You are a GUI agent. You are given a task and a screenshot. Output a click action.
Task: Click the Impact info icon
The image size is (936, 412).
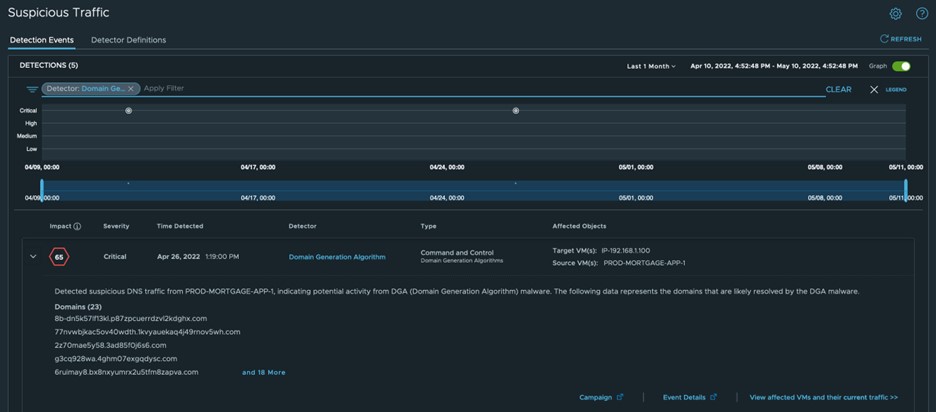[77, 226]
